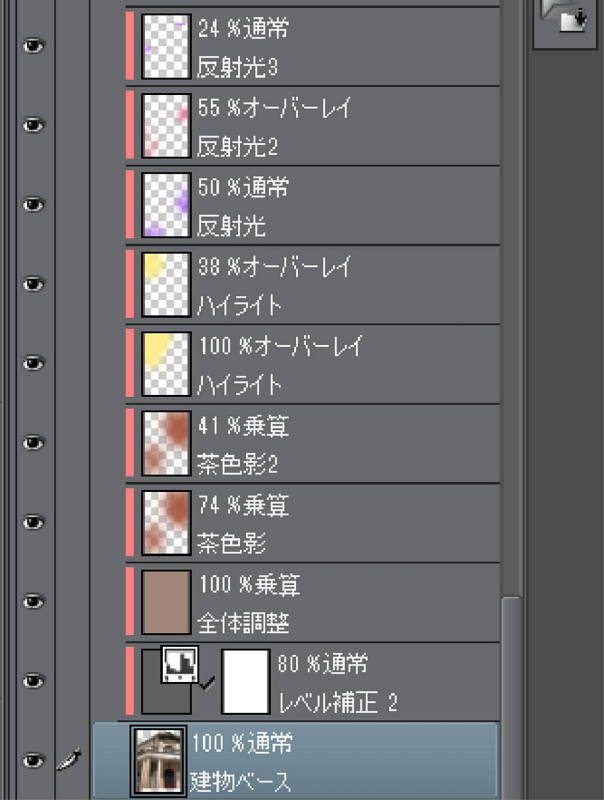Click the yellow thumbnail of 100% ハイライト layer
The width and height of the screenshot is (604, 800).
166,362
